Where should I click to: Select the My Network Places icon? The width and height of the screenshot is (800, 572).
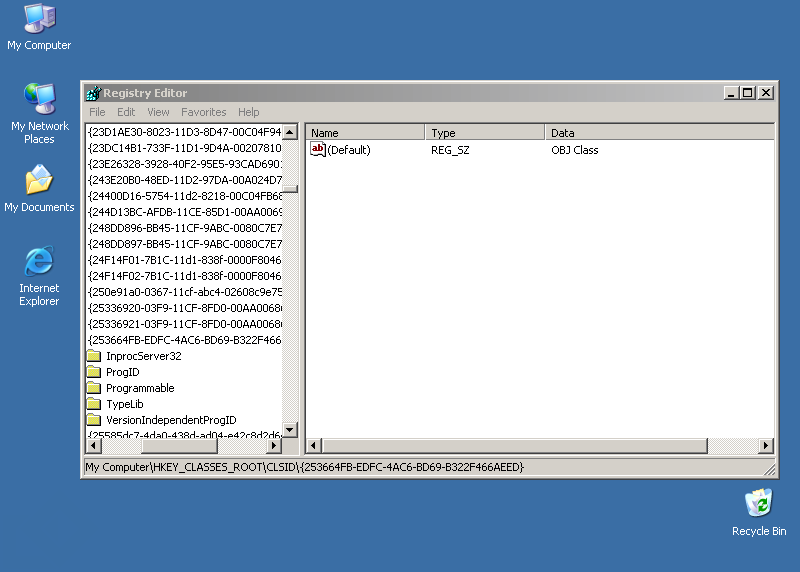point(39,113)
